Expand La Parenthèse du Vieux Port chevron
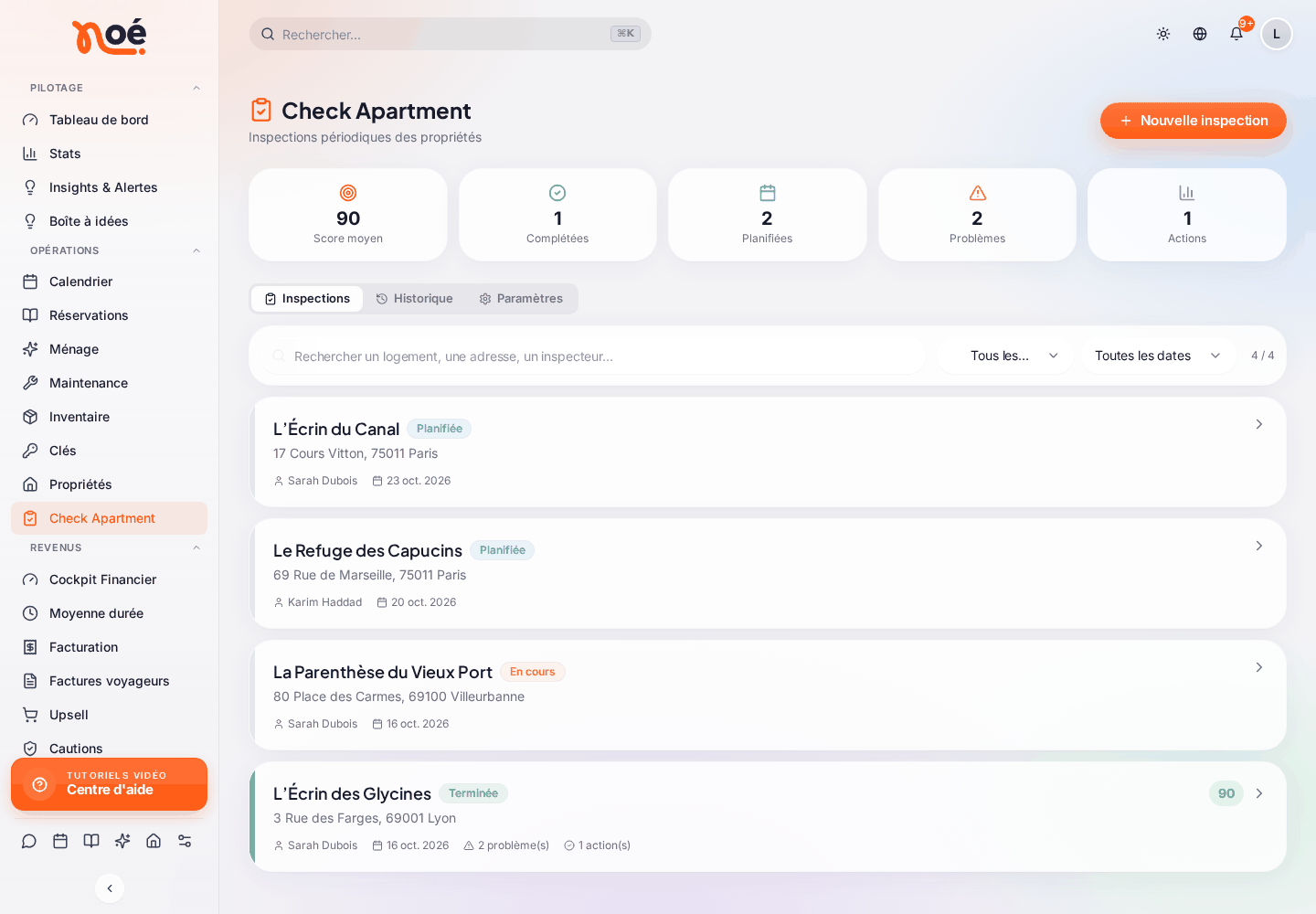 tap(1259, 667)
